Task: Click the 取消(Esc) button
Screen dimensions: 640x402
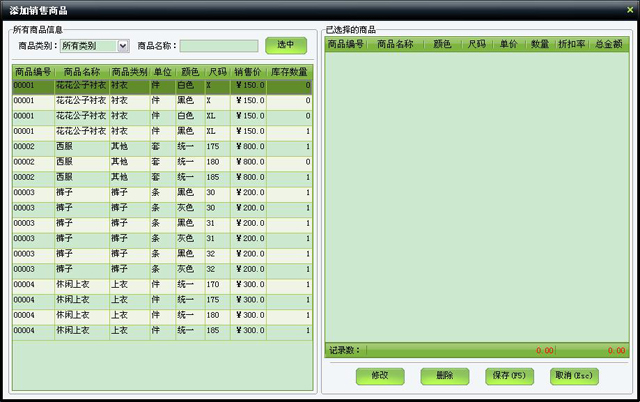Action: coord(574,376)
